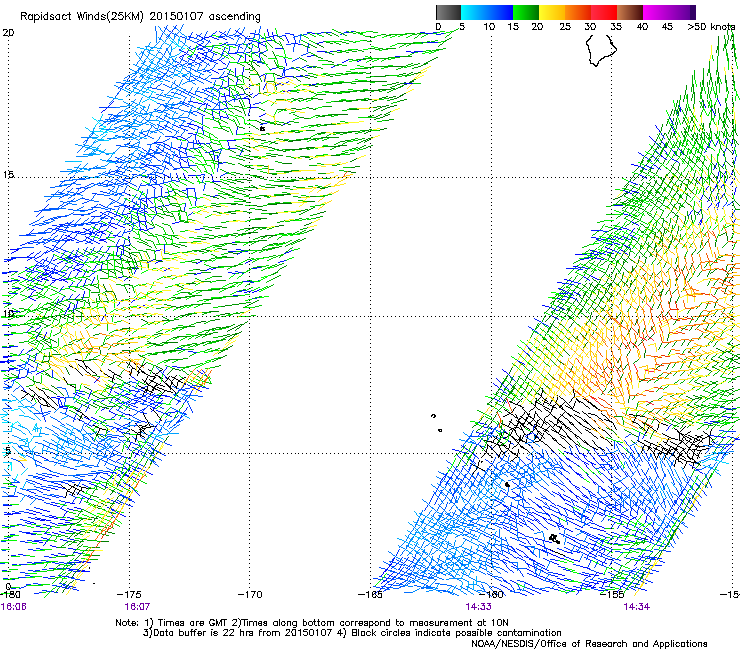This screenshot has width=740, height=650.
Task: Click the red 30-35 knots legend swatch
Action: coord(604,12)
